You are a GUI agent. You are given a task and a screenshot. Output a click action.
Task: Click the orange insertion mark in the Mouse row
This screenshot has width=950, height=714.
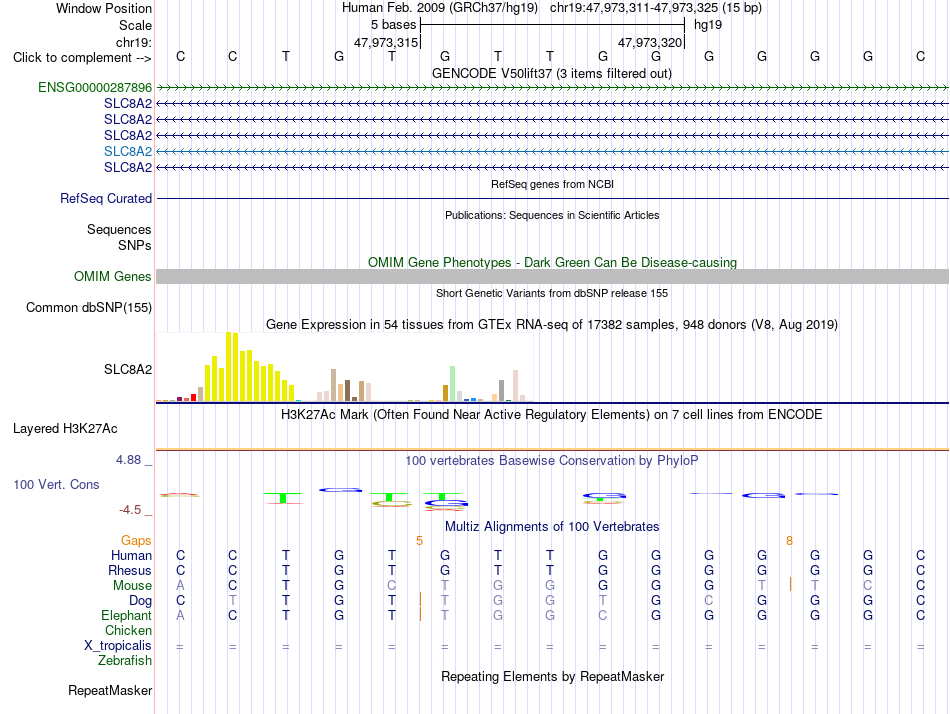[x=790, y=584]
